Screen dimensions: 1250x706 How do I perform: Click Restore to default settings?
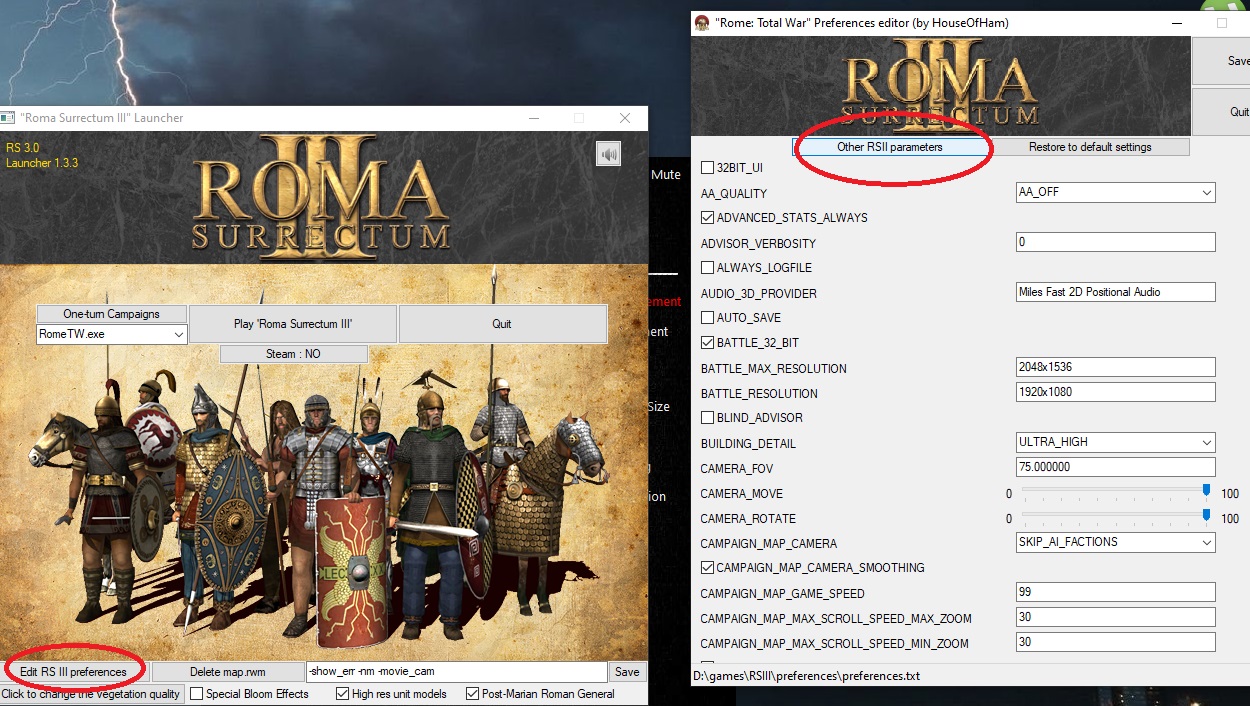coord(1090,147)
